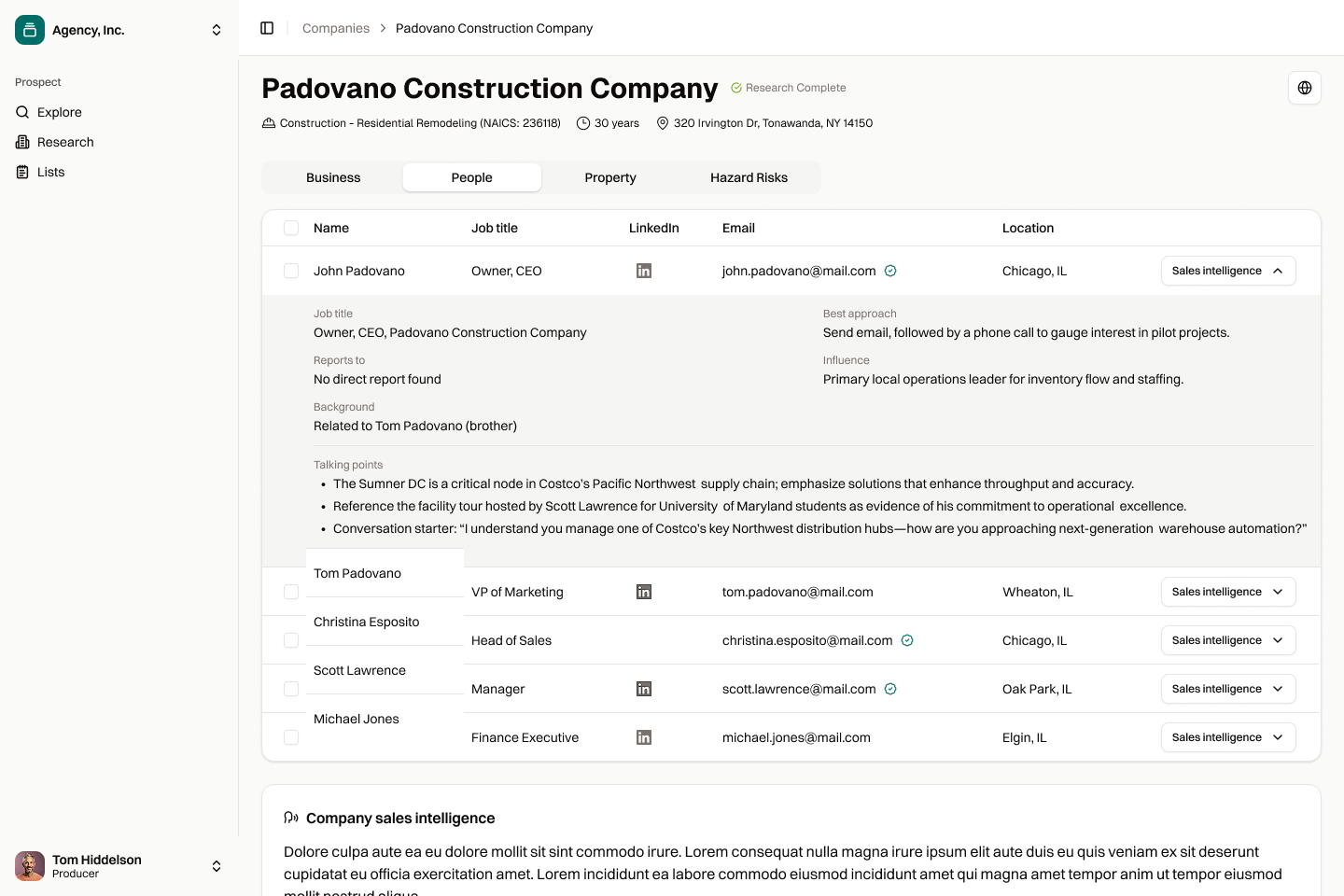Open Explore in the sidebar
The height and width of the screenshot is (896, 1344).
click(x=60, y=112)
